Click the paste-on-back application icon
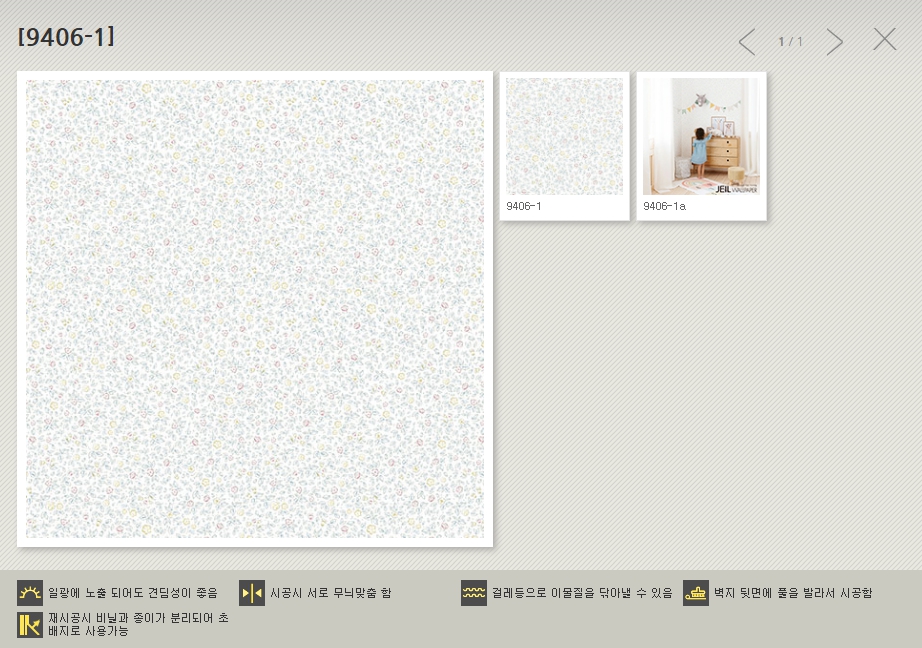The width and height of the screenshot is (922, 648). [696, 593]
